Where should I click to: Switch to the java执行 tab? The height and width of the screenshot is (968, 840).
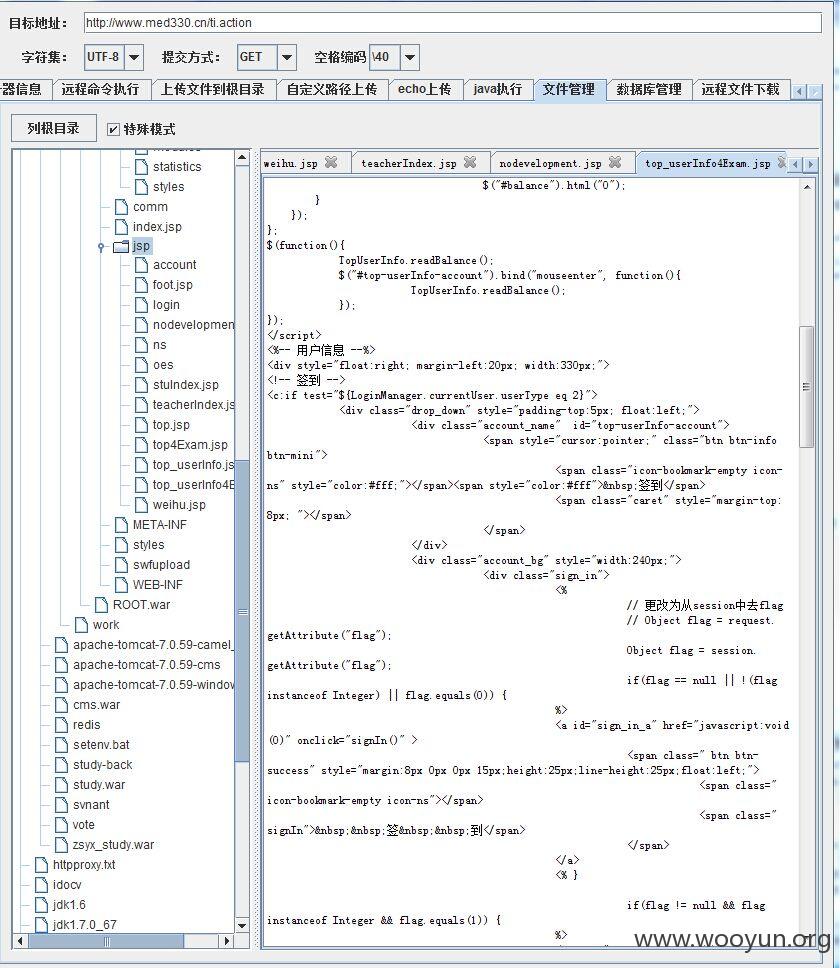498,90
